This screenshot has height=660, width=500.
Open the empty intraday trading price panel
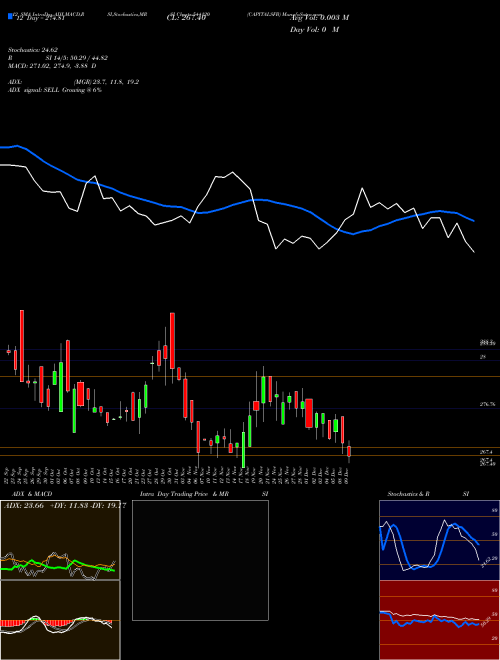[200, 560]
